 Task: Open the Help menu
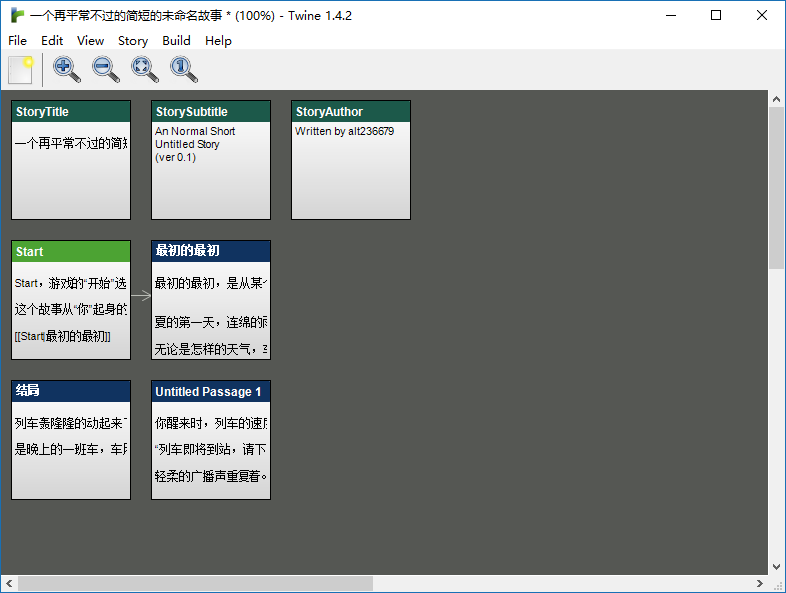pyautogui.click(x=218, y=41)
